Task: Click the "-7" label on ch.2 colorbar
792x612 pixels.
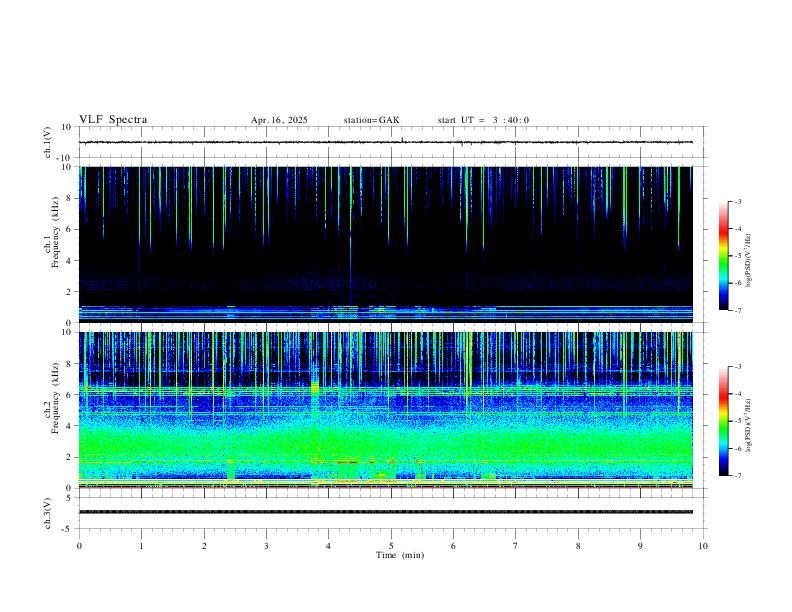Action: coord(737,476)
